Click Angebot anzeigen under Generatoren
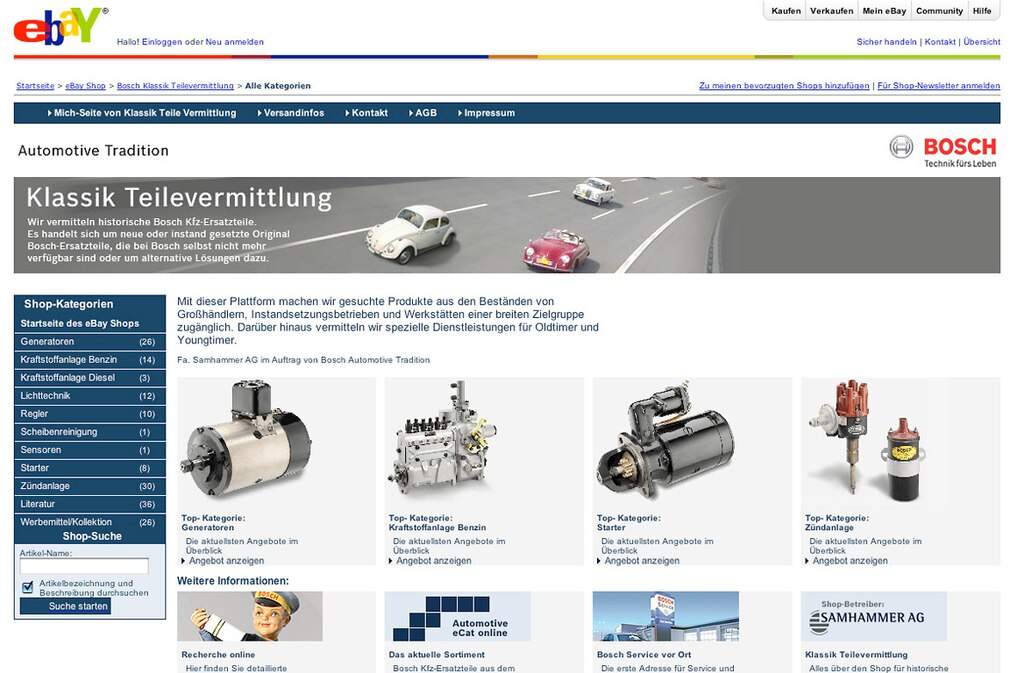The height and width of the screenshot is (673, 1010). pyautogui.click(x=226, y=561)
